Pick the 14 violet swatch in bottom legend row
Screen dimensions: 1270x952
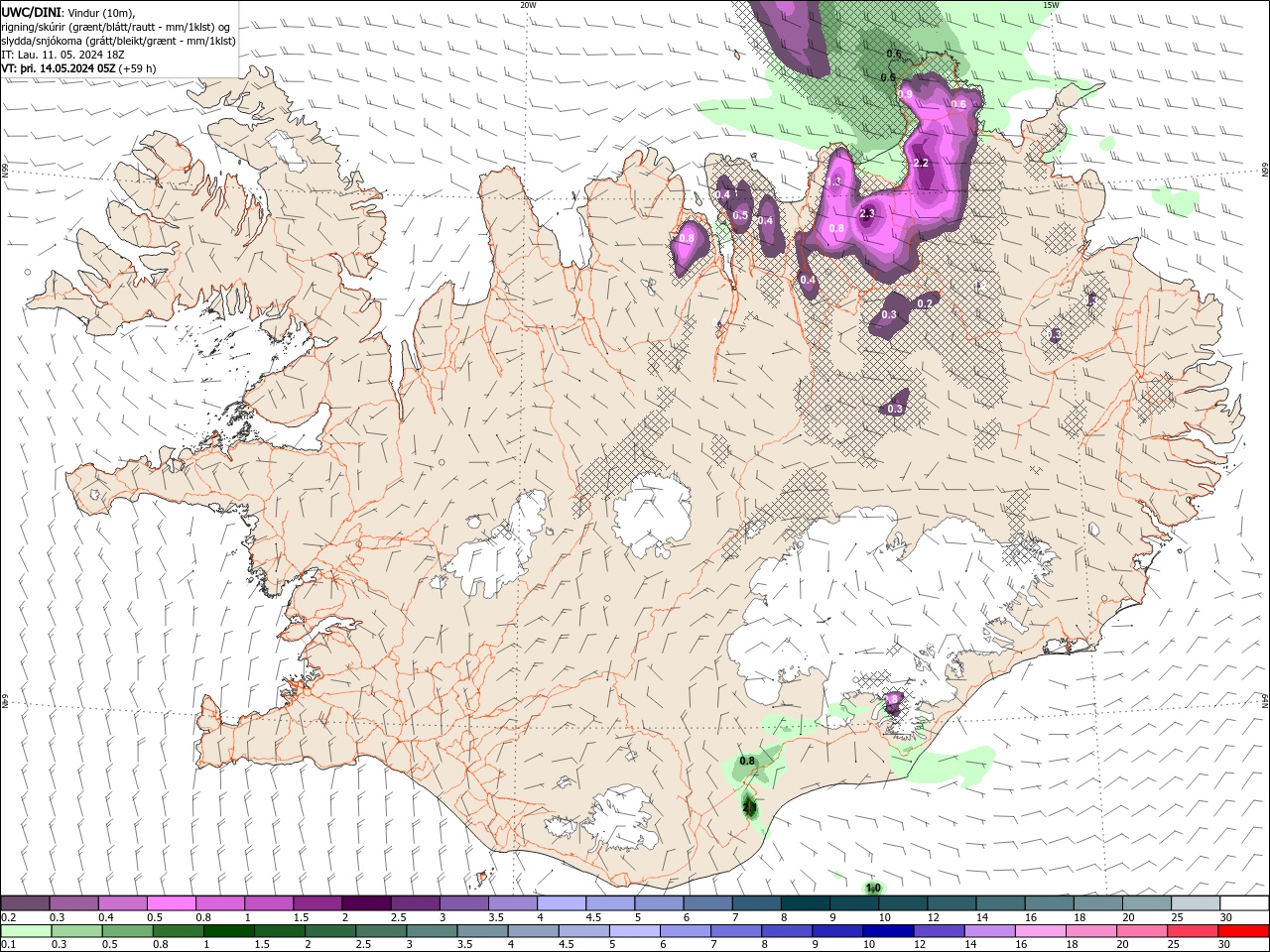click(989, 931)
